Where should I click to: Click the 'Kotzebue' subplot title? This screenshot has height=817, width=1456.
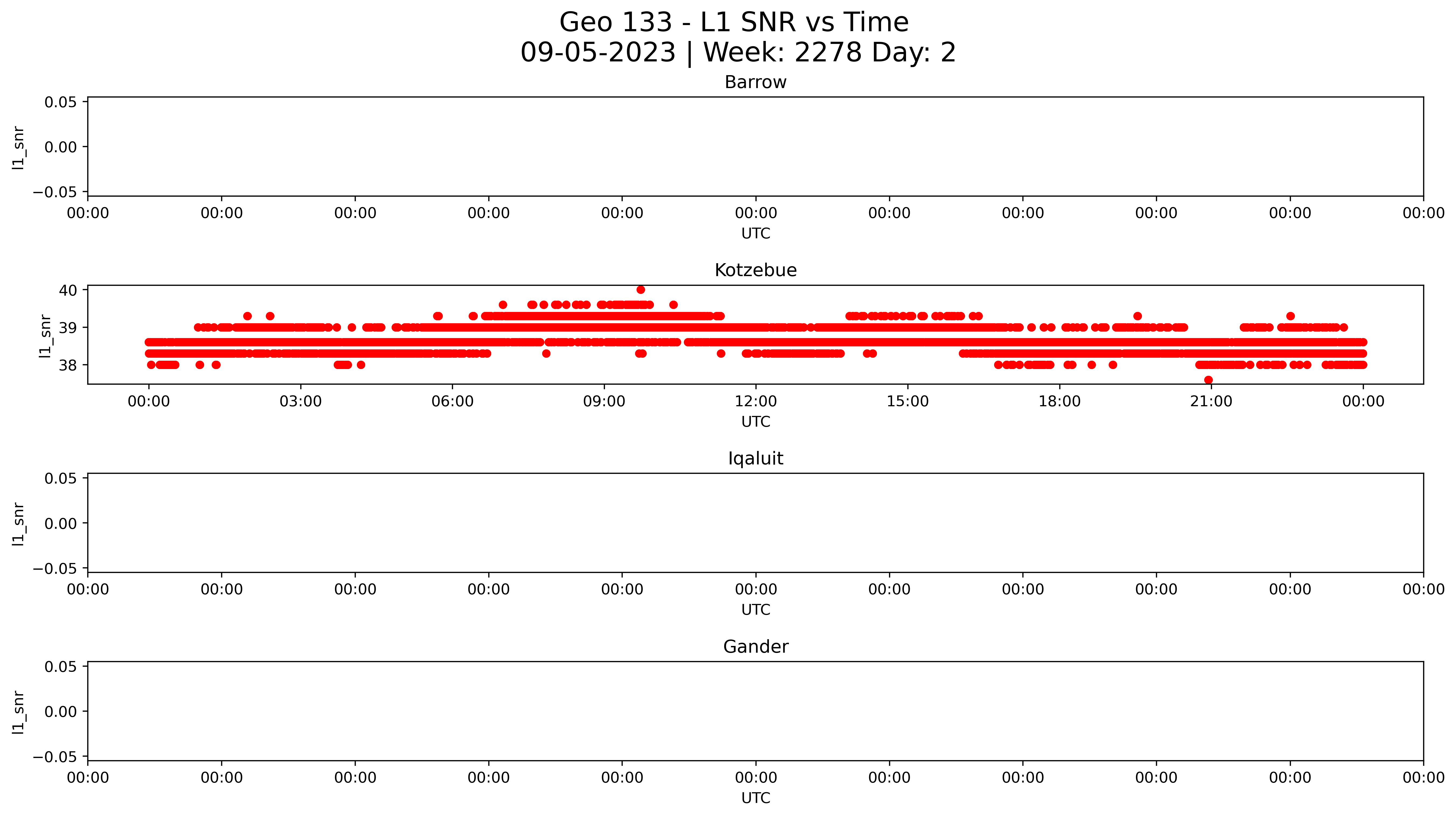point(755,270)
